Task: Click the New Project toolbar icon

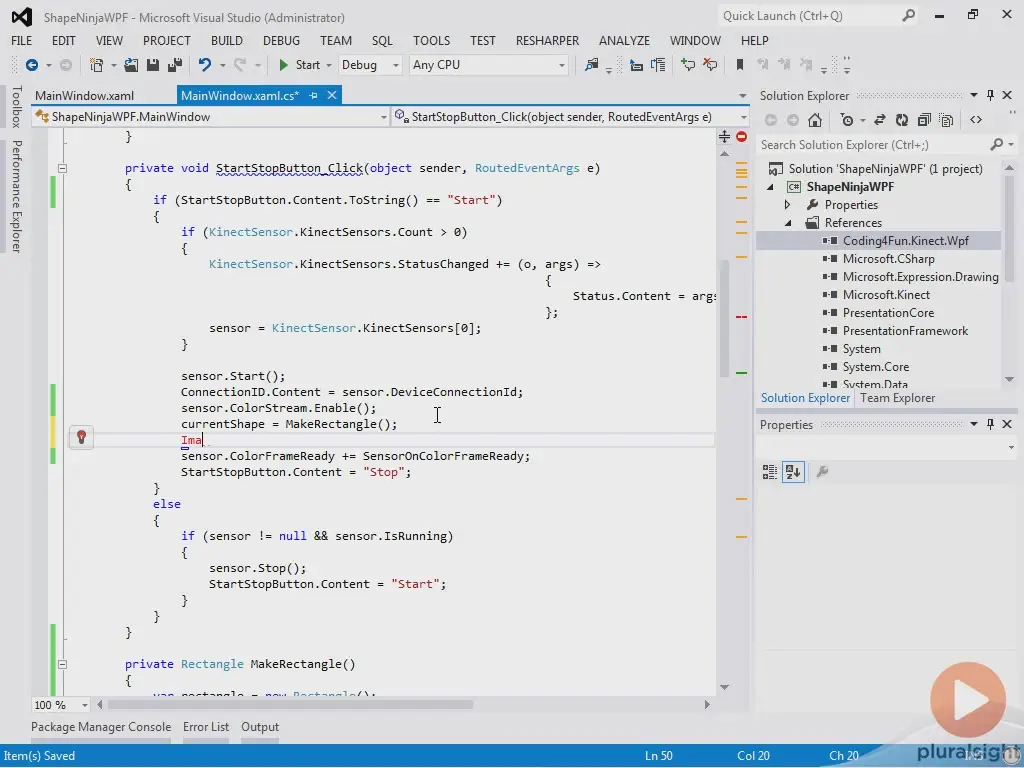Action: click(x=97, y=65)
